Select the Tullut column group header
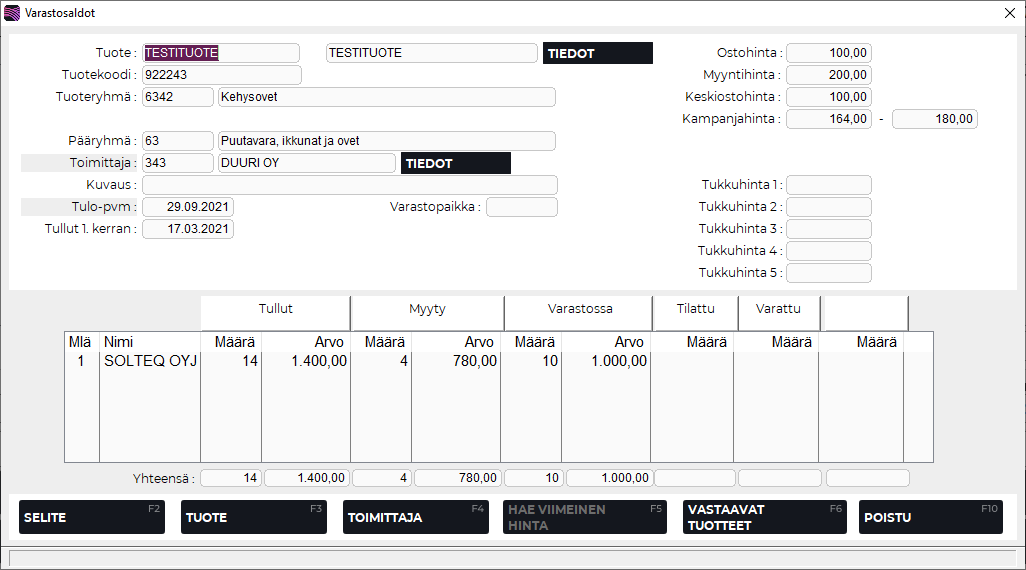The image size is (1026, 570). click(x=276, y=310)
